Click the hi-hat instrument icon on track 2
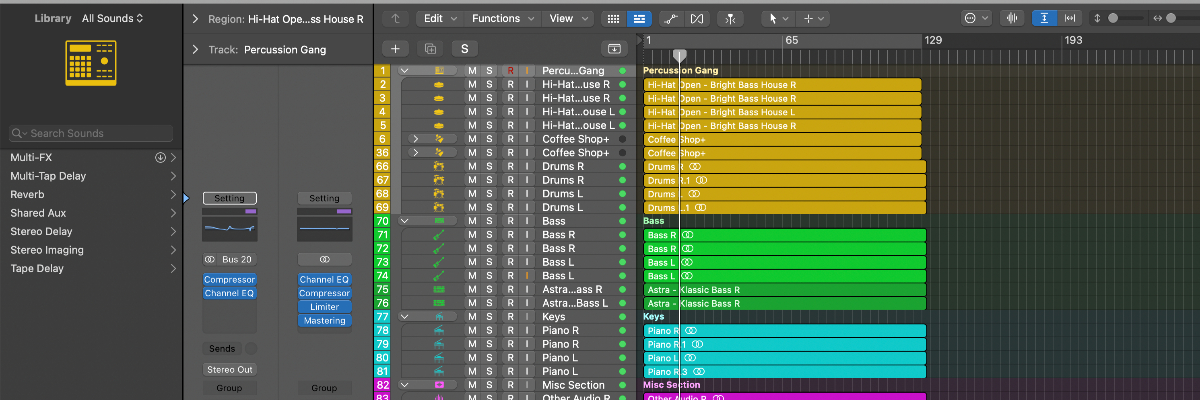Screen dimensions: 1200x400 point(439,85)
